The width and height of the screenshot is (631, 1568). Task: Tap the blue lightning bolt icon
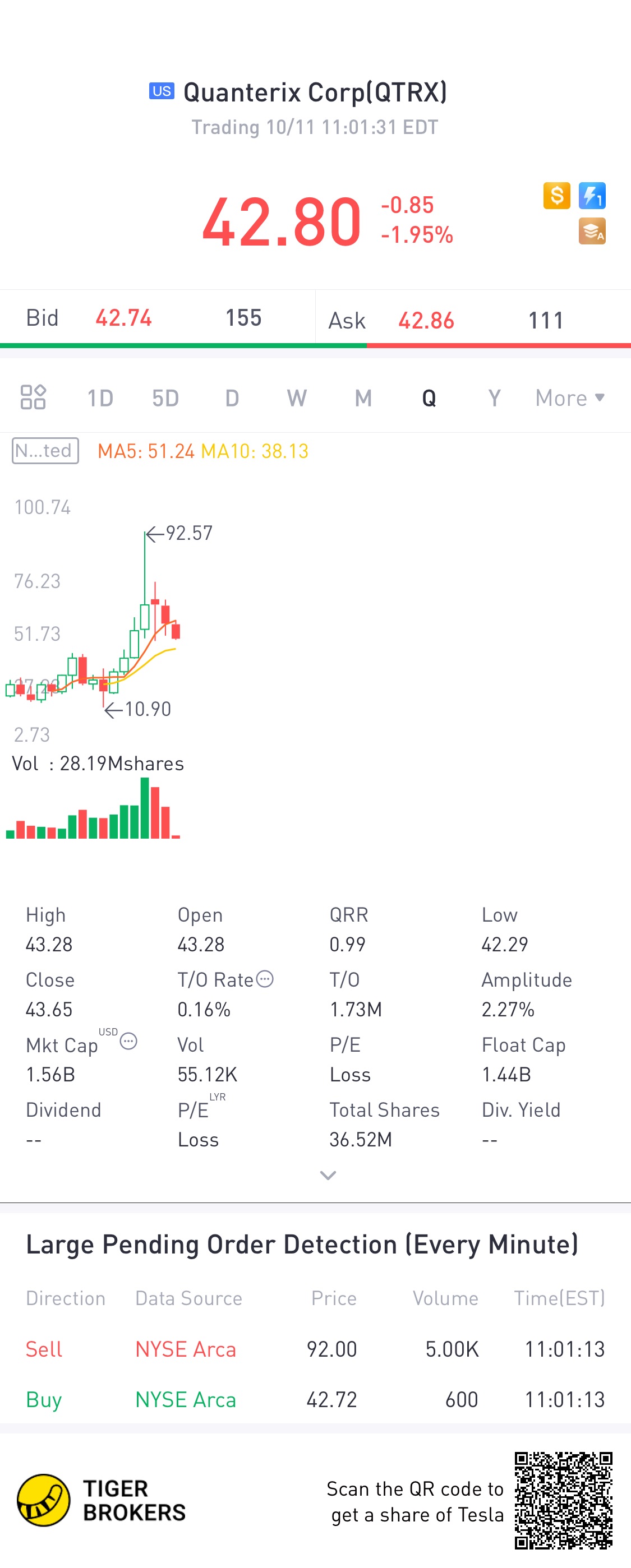[x=591, y=196]
